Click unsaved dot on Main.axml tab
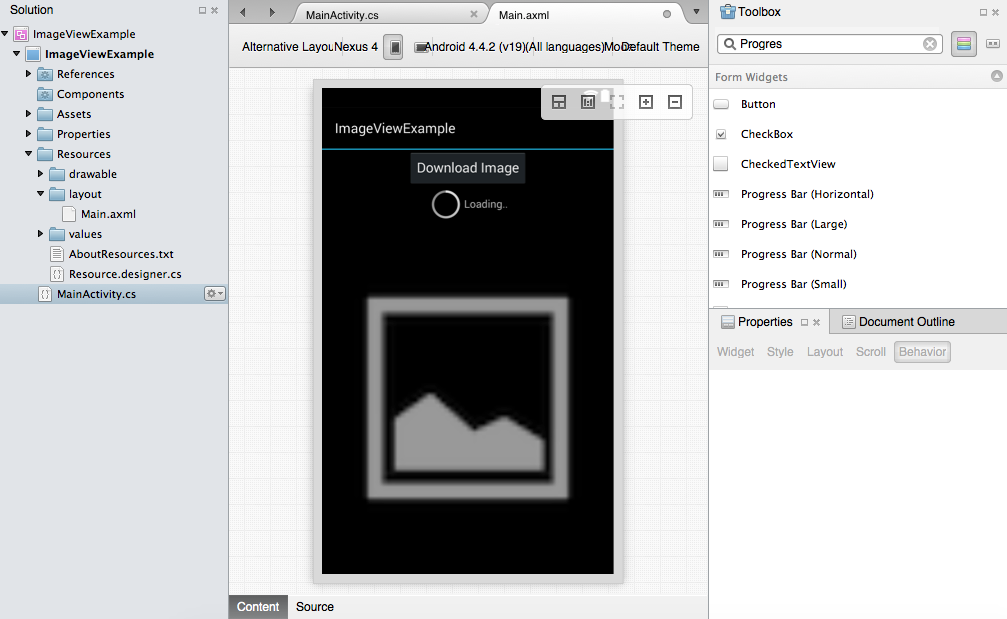1007x619 pixels. coord(667,14)
